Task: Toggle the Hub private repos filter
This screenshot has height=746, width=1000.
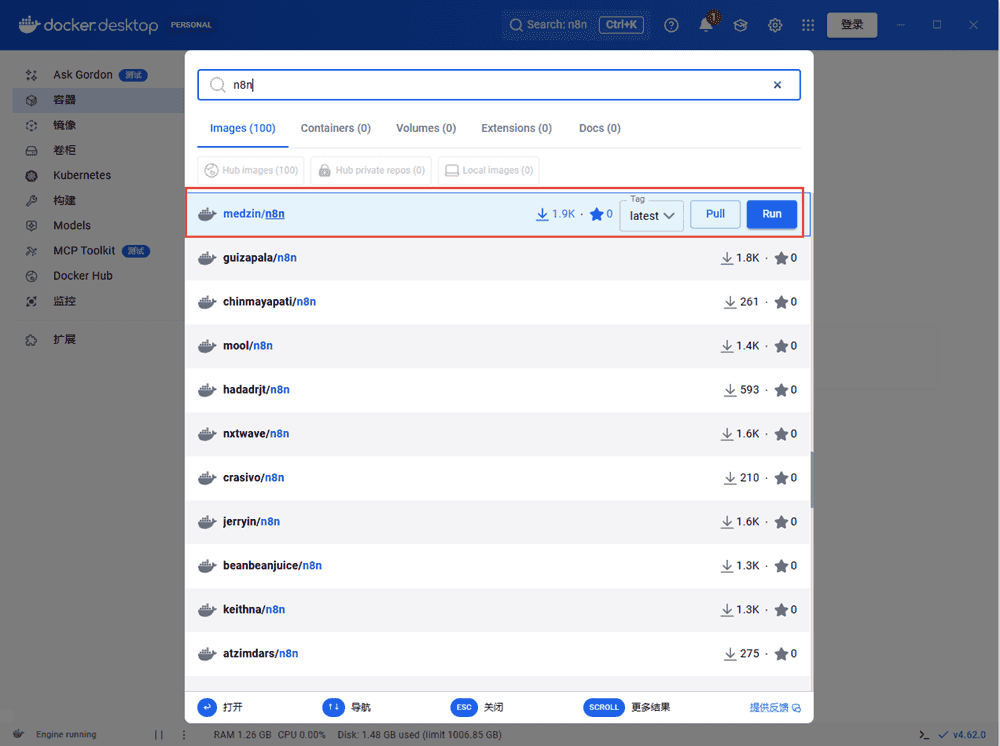Action: click(x=371, y=171)
